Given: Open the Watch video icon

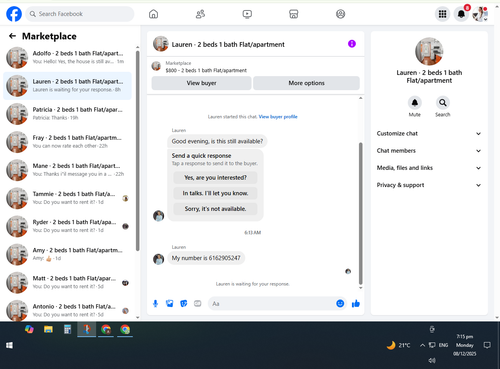Looking at the screenshot, I should (247, 14).
